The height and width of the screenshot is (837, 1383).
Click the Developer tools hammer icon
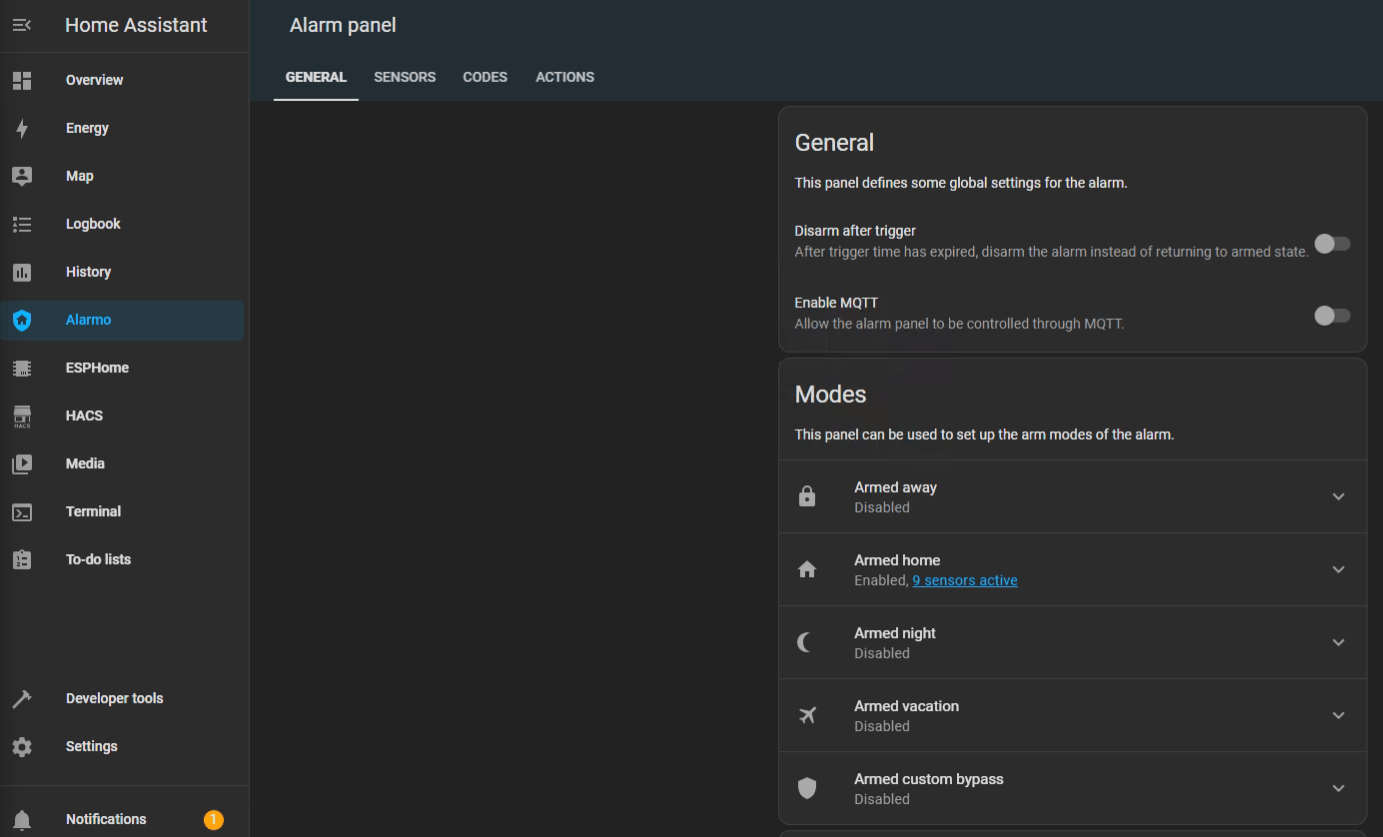(22, 699)
